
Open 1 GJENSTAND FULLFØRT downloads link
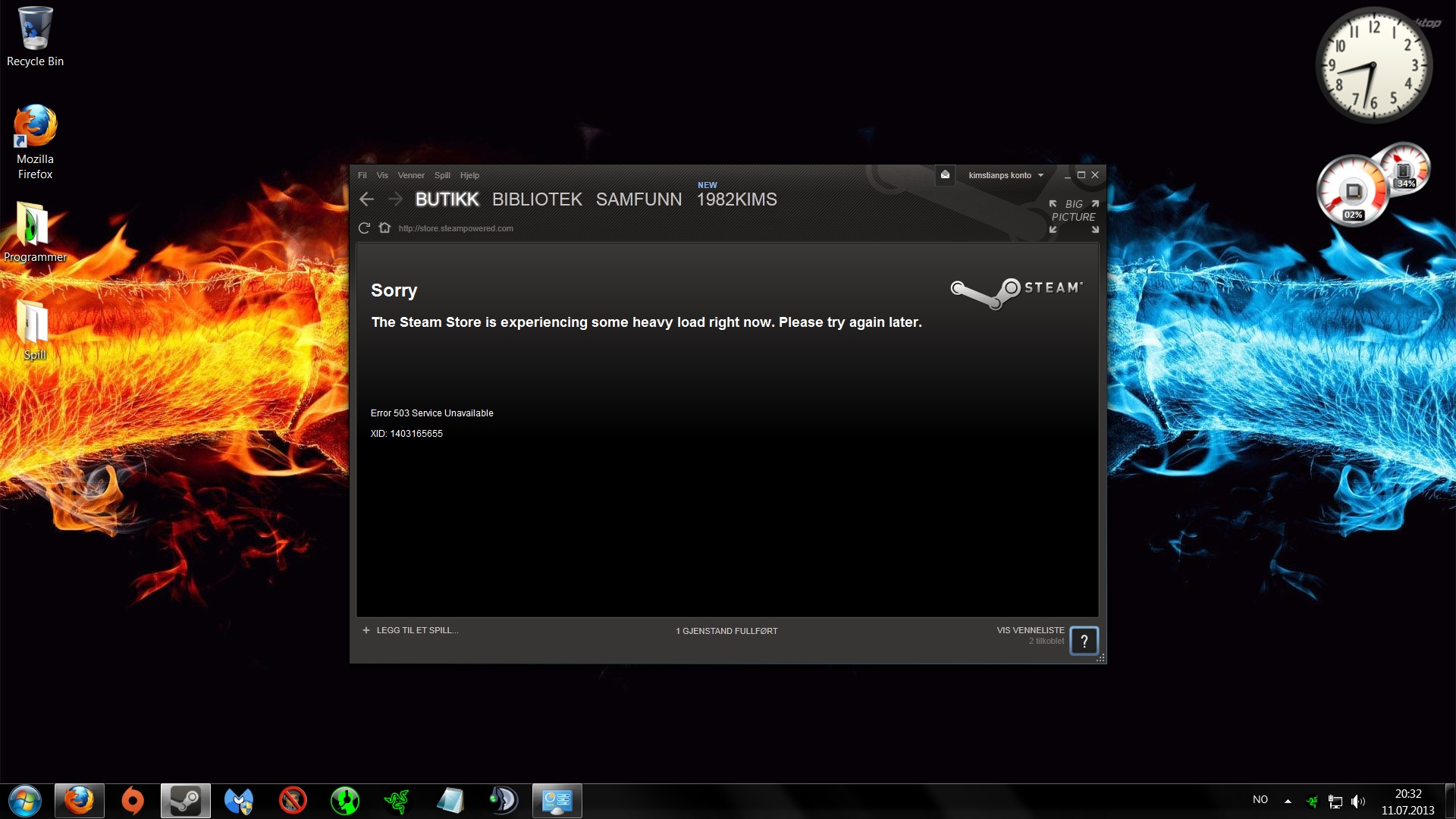point(726,631)
